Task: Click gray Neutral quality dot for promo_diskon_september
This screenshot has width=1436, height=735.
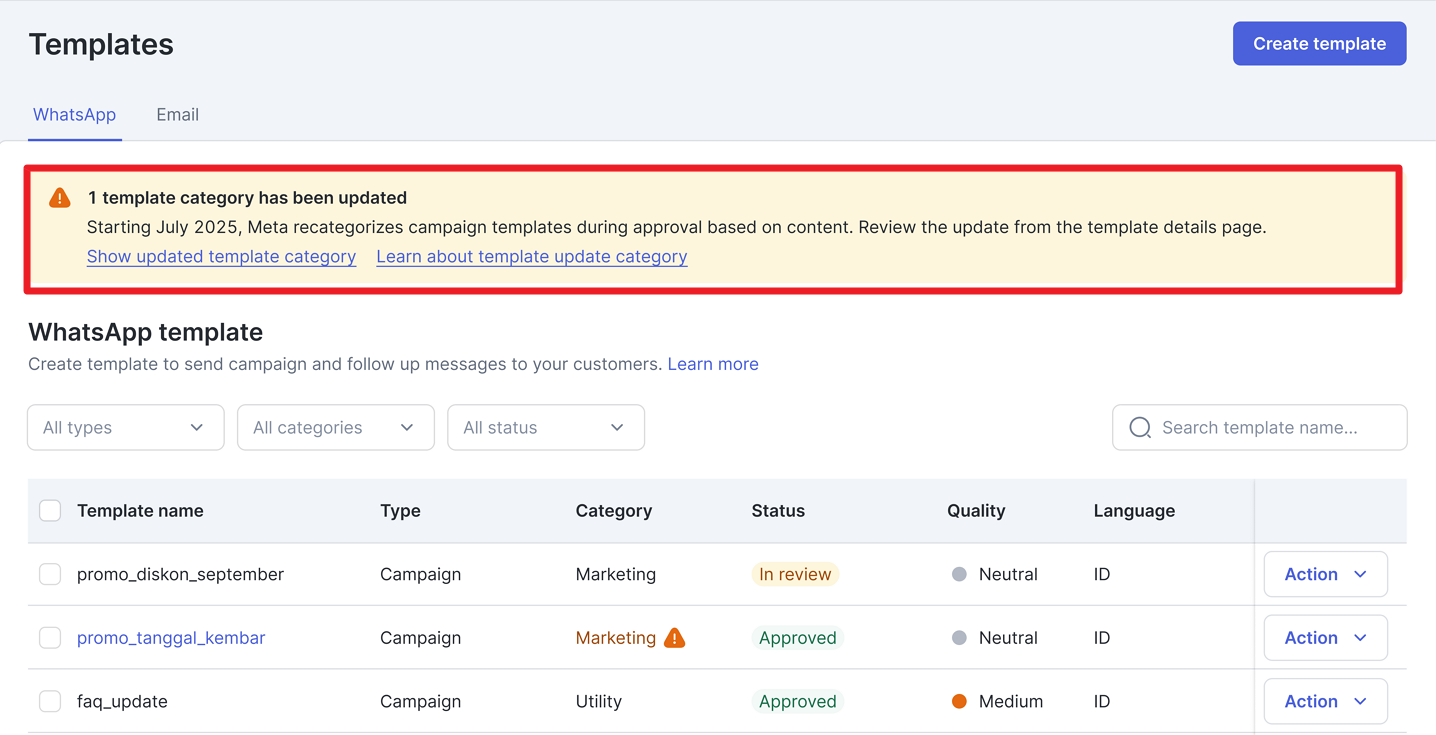Action: pos(959,575)
